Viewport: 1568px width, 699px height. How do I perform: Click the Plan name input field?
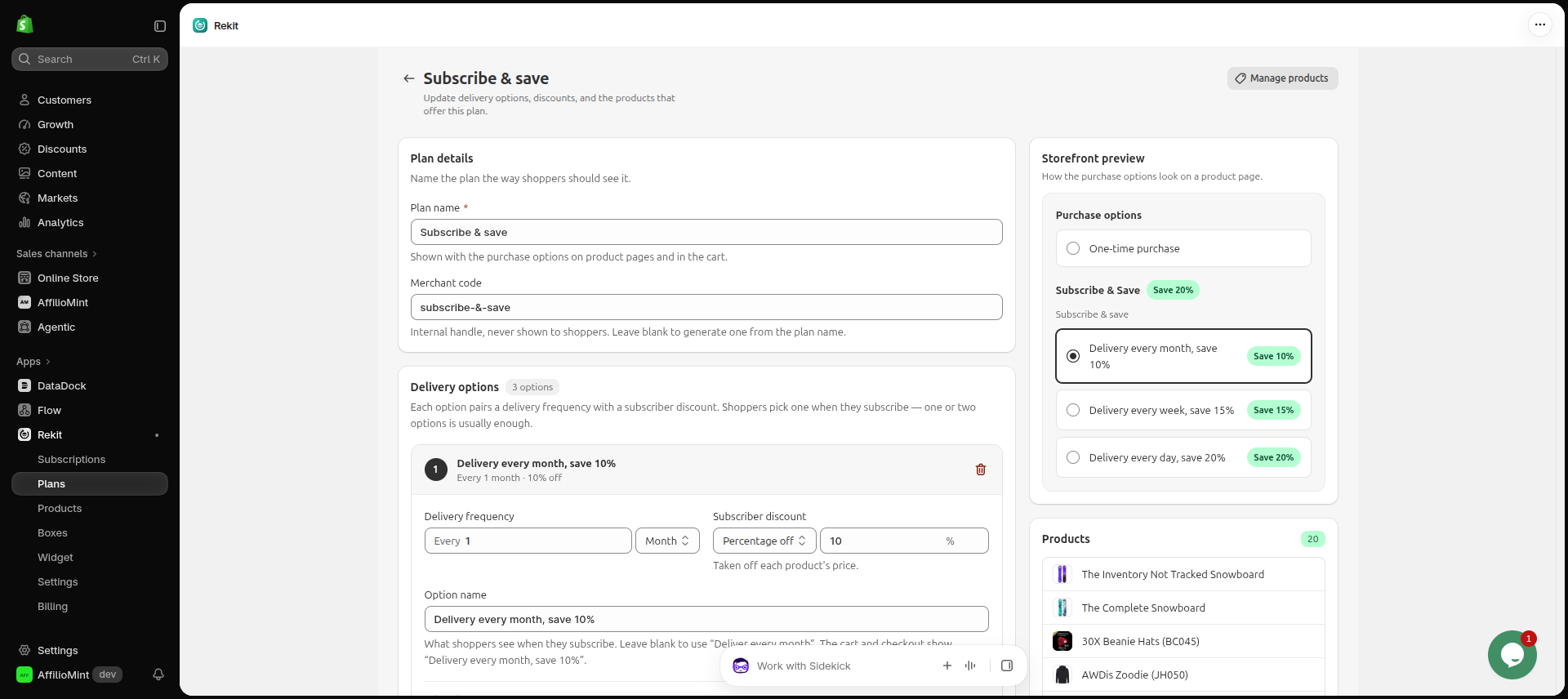point(706,232)
